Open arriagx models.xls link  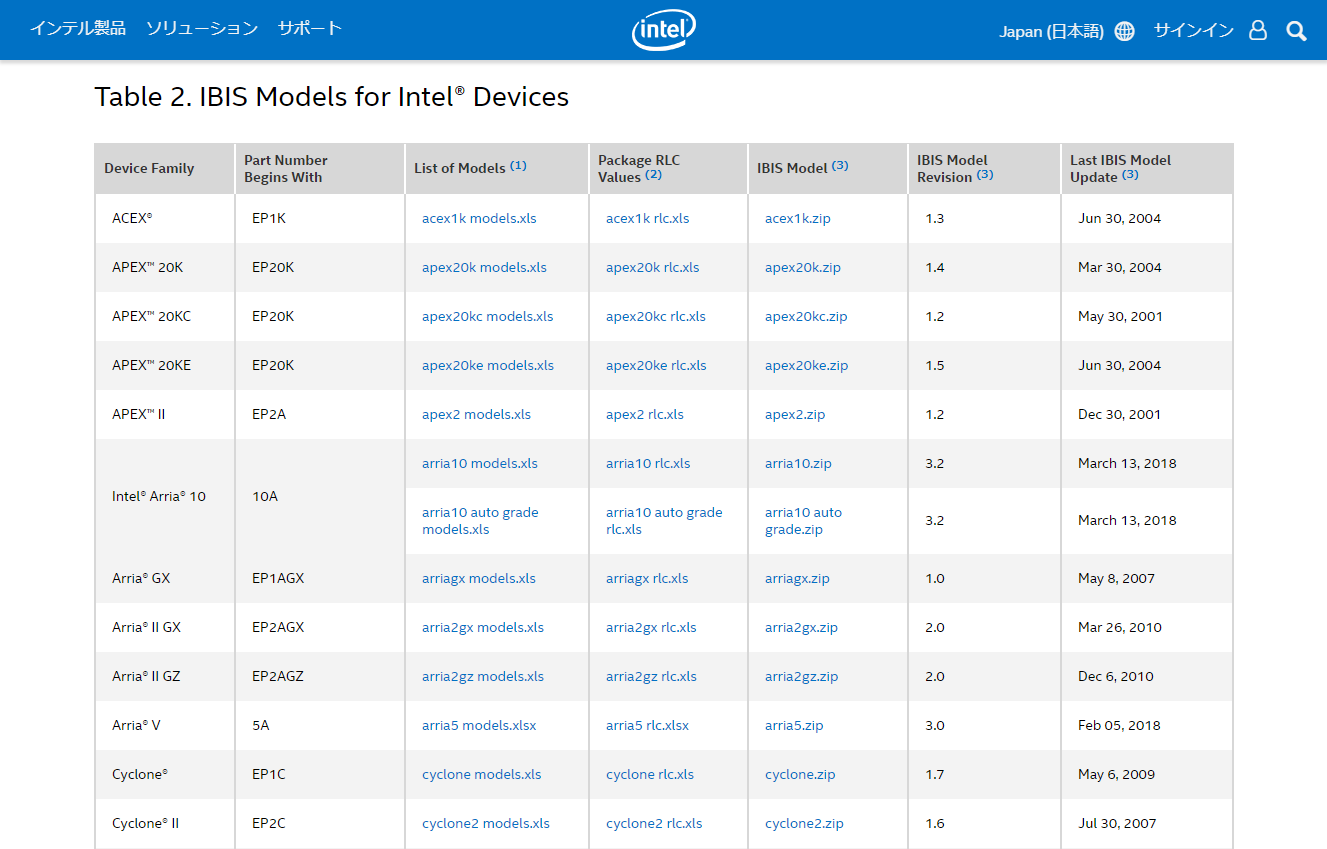[479, 578]
